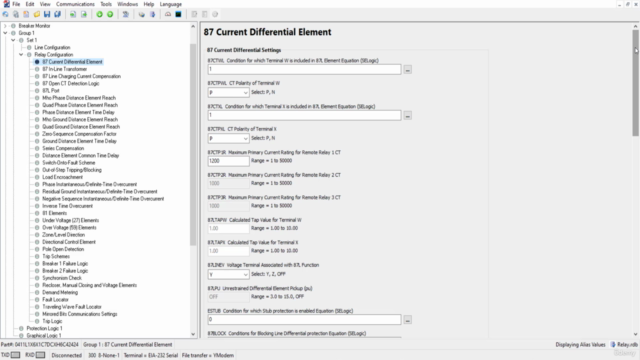Click the settings pane vertical scrollbar thumb
The height and width of the screenshot is (360, 640).
coord(636,83)
